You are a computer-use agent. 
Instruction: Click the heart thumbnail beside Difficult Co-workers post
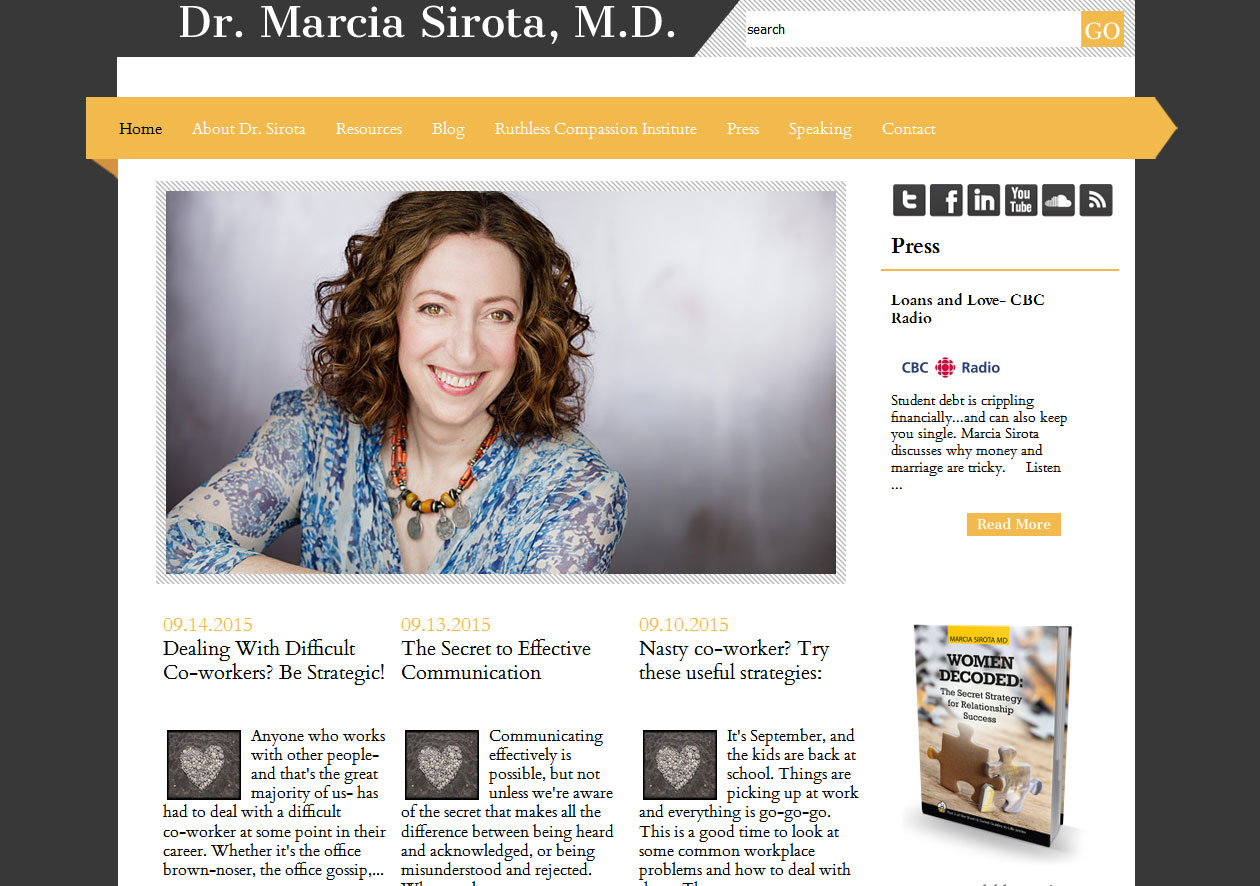(204, 765)
